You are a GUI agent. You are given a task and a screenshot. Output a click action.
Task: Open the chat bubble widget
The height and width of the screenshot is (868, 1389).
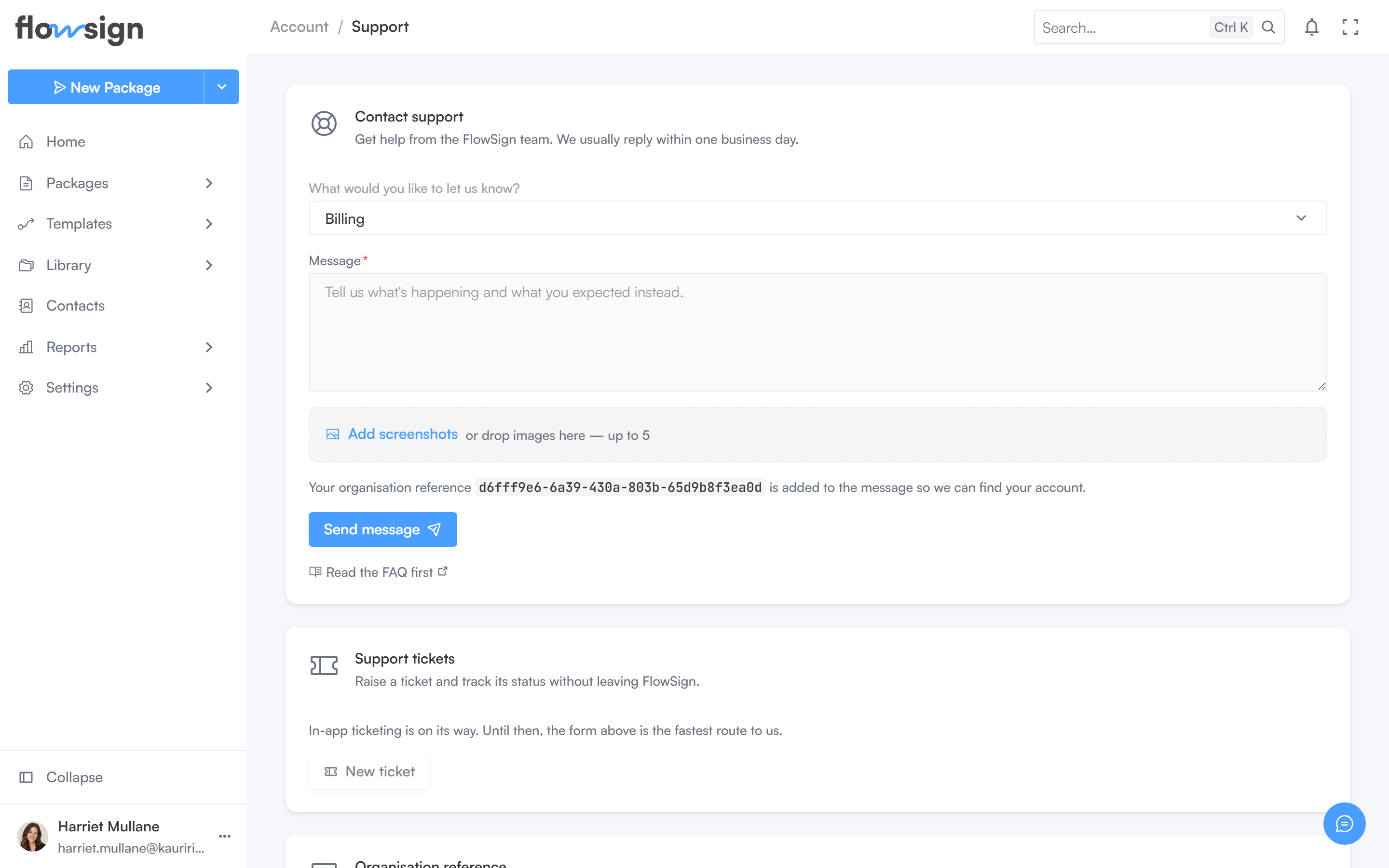click(x=1344, y=823)
